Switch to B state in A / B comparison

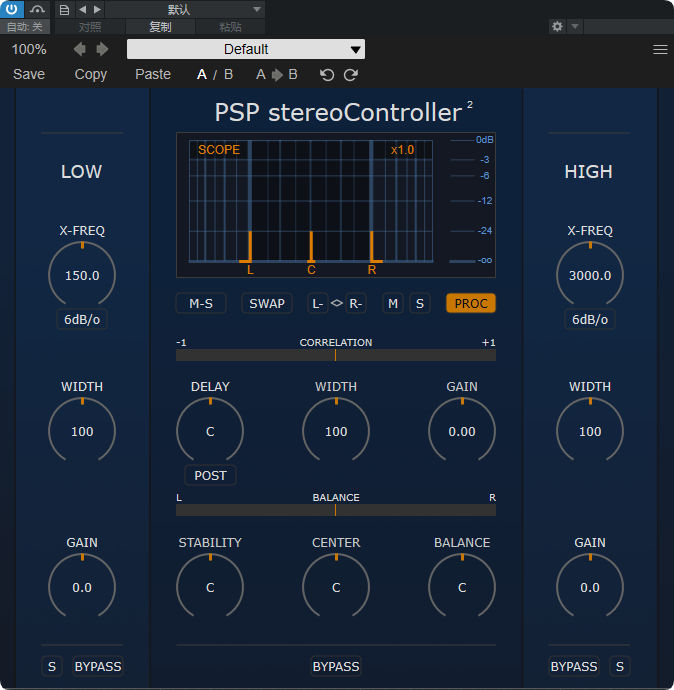pyautogui.click(x=228, y=74)
